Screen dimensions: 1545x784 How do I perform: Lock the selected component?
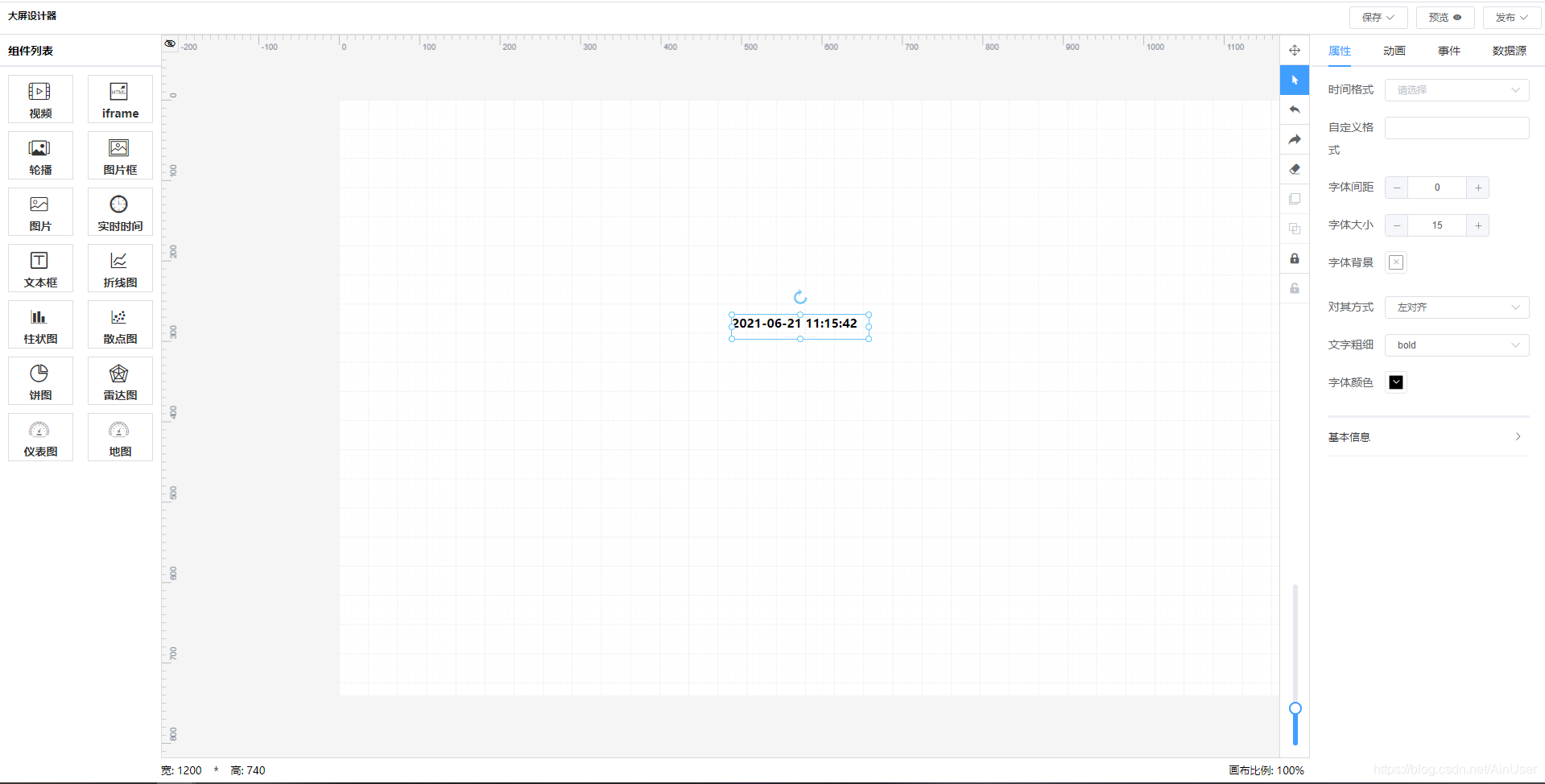(x=1295, y=258)
